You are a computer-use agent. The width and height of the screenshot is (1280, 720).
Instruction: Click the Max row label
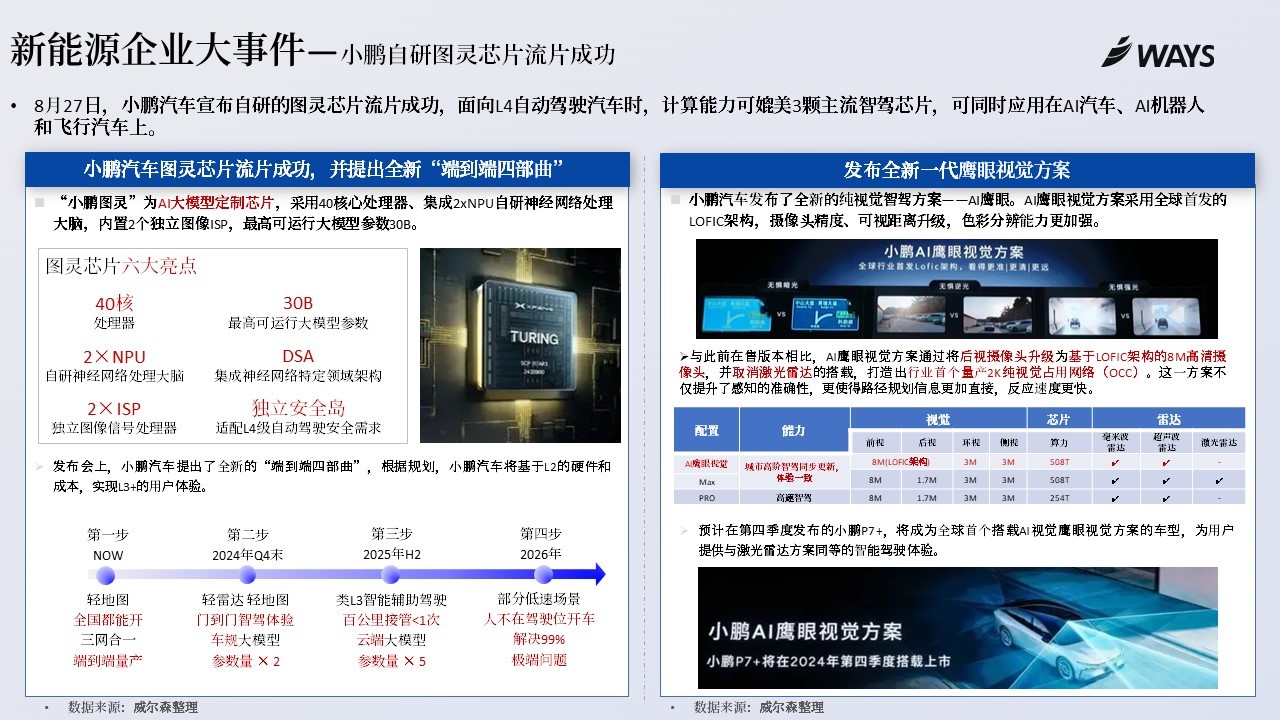click(x=706, y=481)
